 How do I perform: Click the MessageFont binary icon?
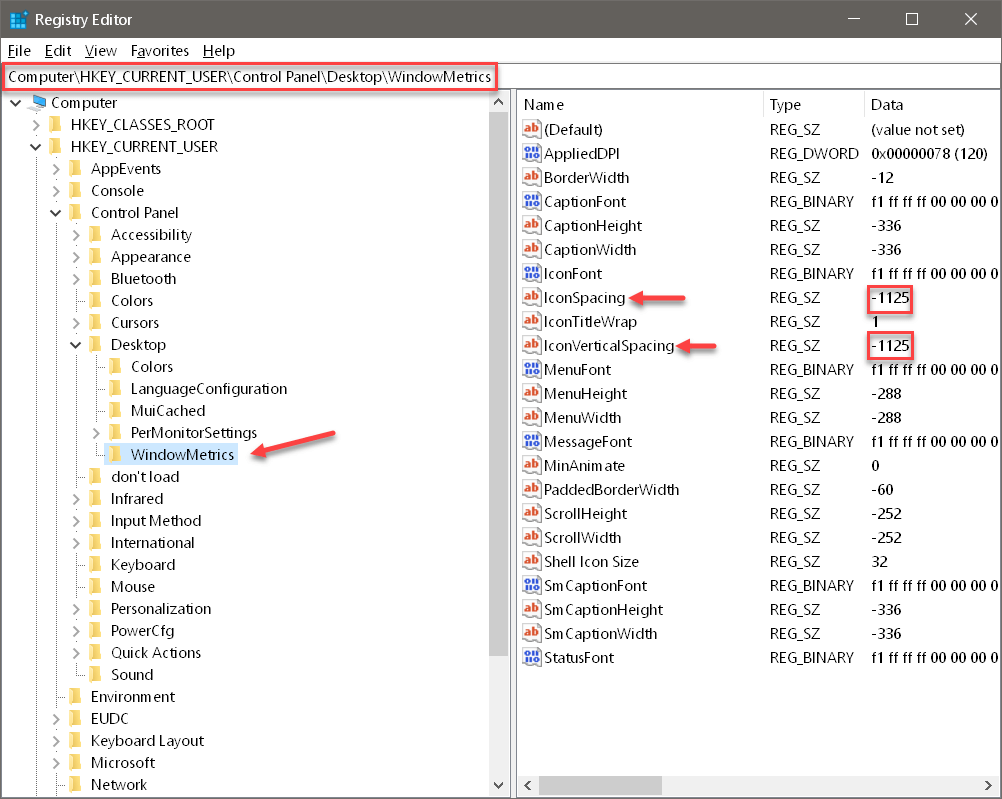coord(531,441)
